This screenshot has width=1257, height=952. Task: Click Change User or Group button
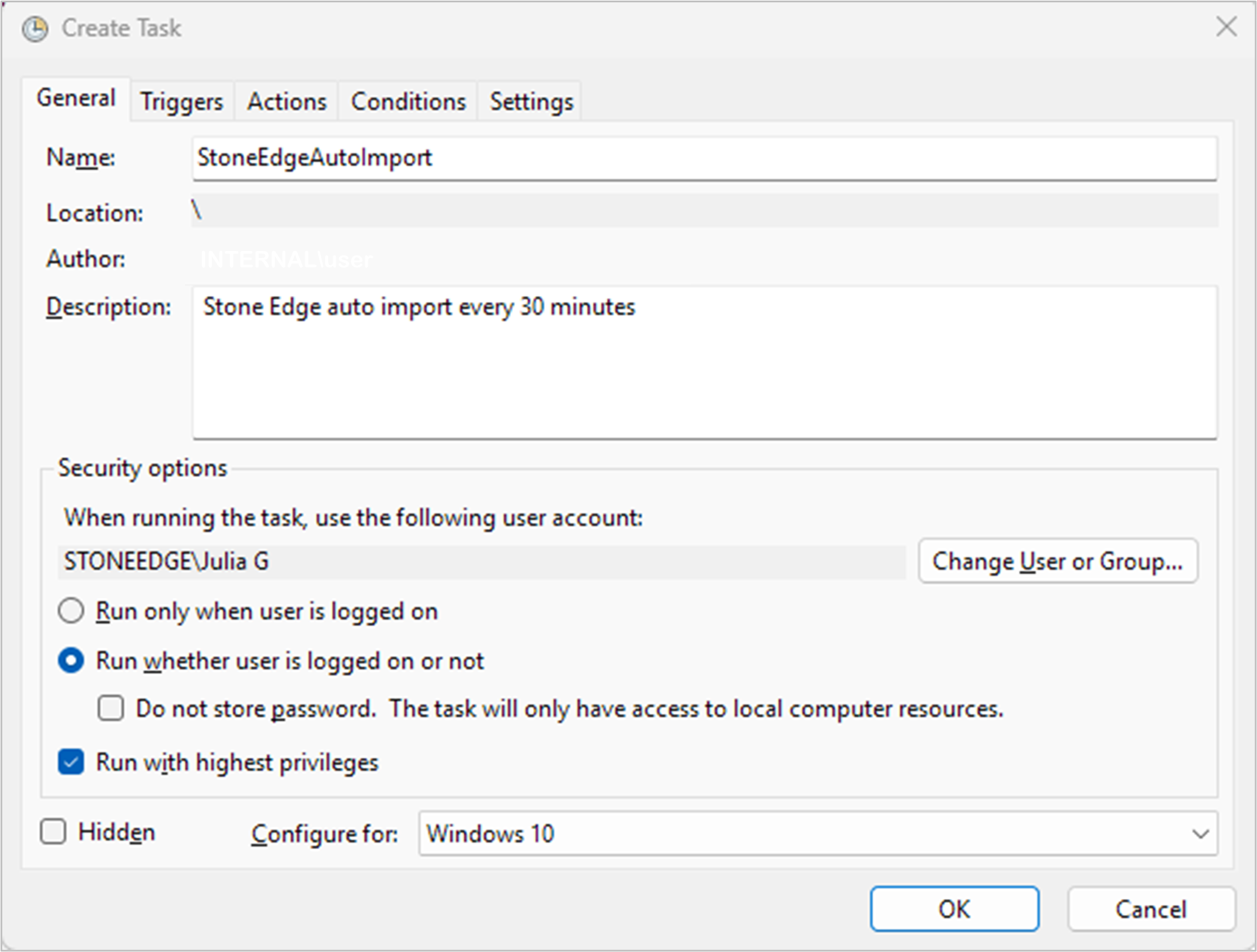tap(1058, 561)
